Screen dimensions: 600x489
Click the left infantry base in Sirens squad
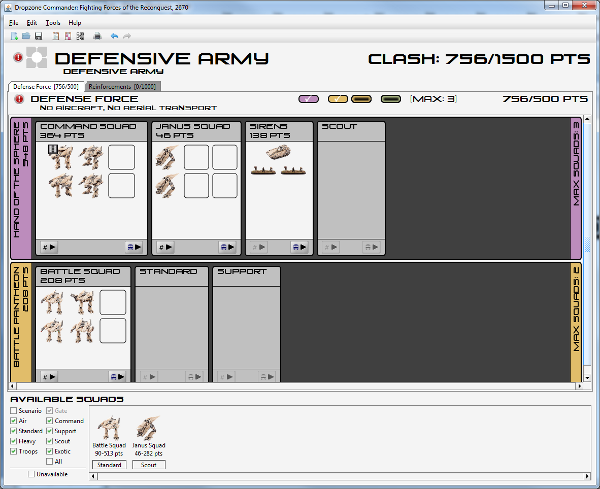263,170
